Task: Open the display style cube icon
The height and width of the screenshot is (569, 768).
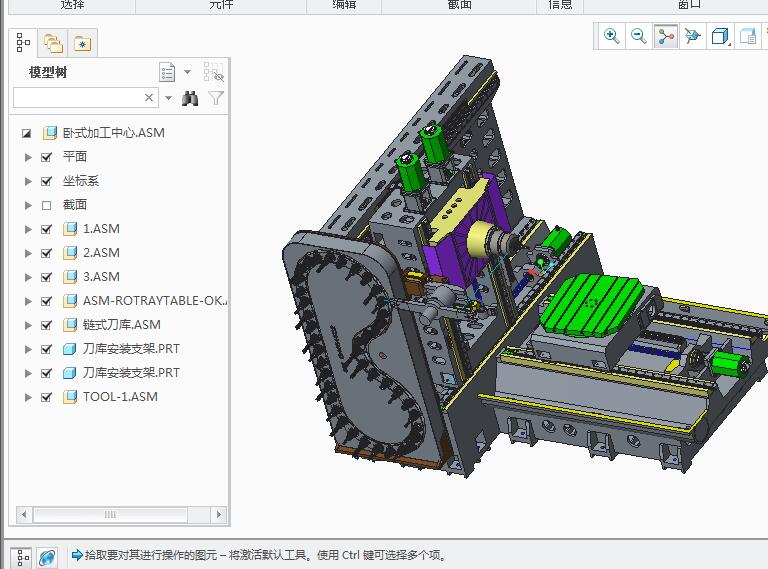Action: tap(720, 36)
